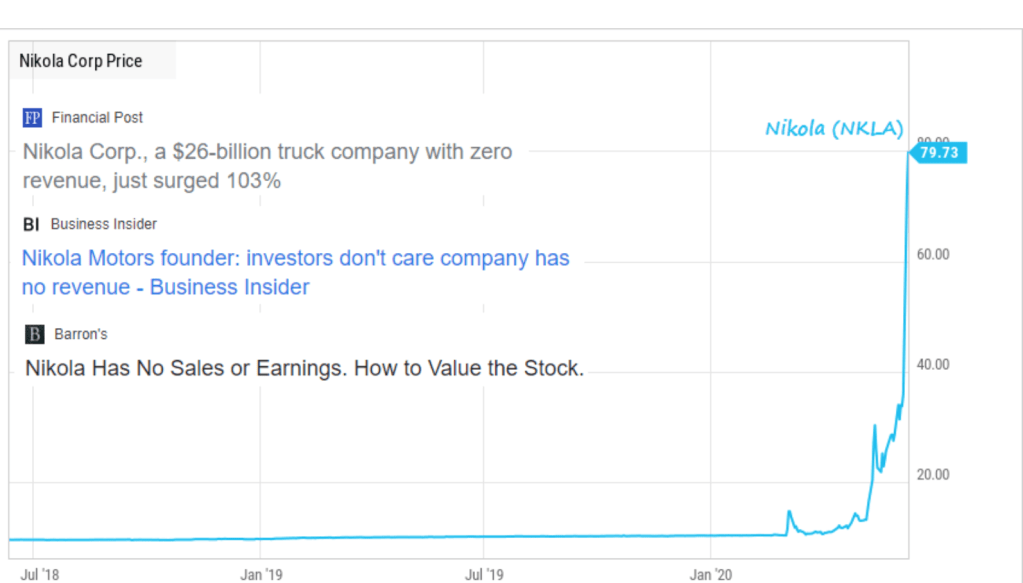Viewport: 1023px width, 583px height.
Task: Click the 40.00 price axis label
Action: pyautogui.click(x=933, y=365)
